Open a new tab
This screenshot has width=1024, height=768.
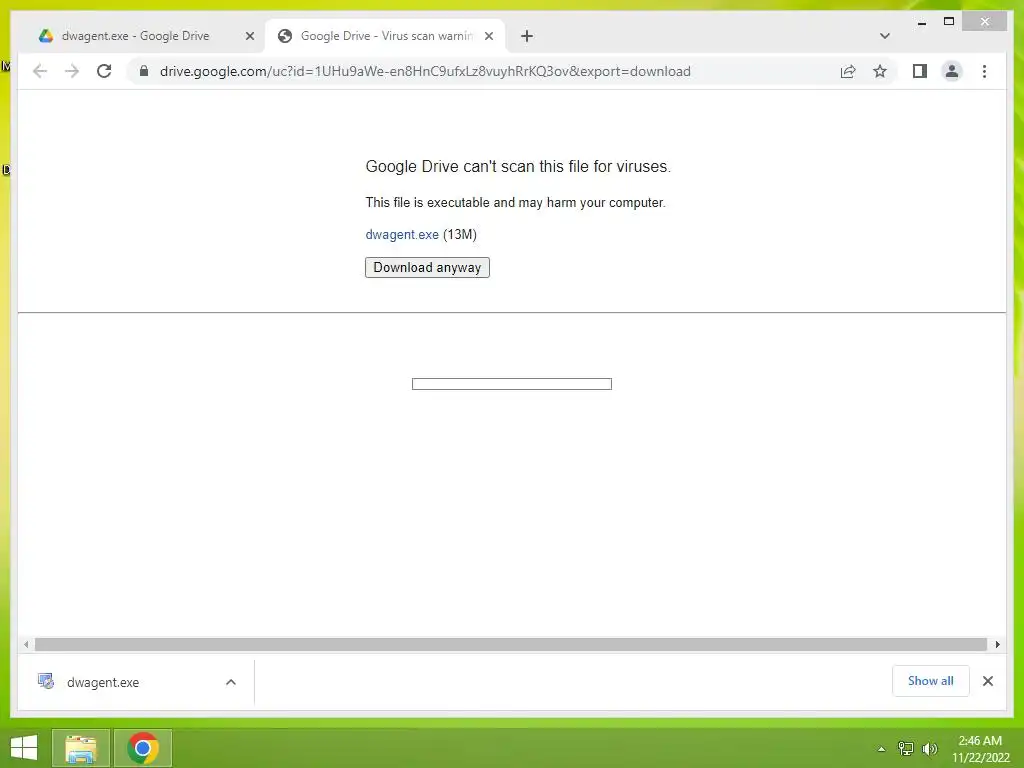(x=527, y=36)
